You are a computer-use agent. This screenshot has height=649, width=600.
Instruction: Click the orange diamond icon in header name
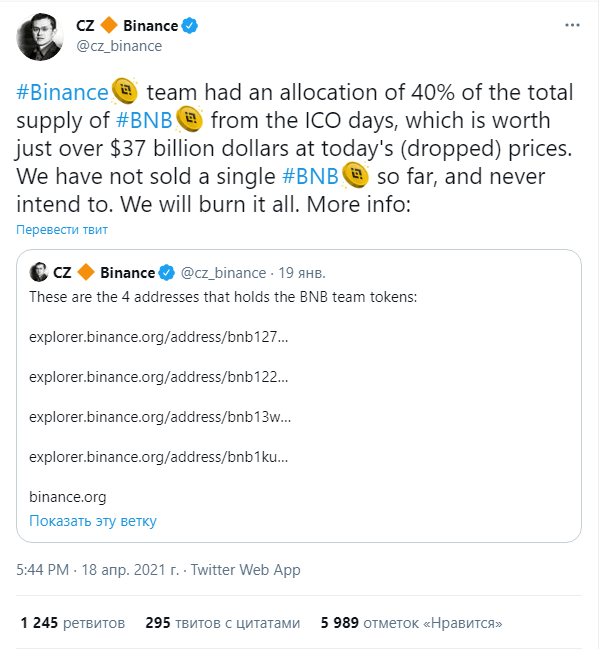109,25
